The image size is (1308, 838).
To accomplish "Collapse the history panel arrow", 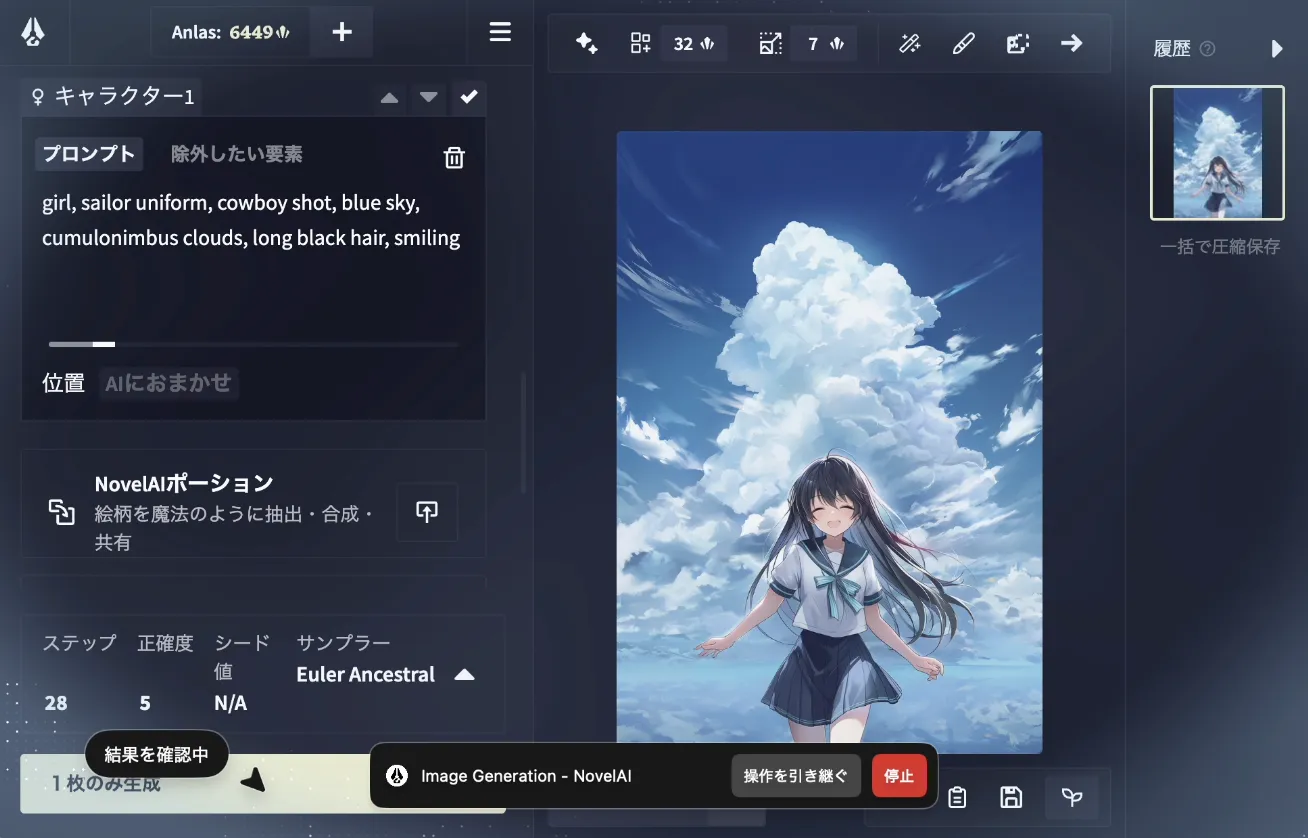I will (x=1277, y=48).
